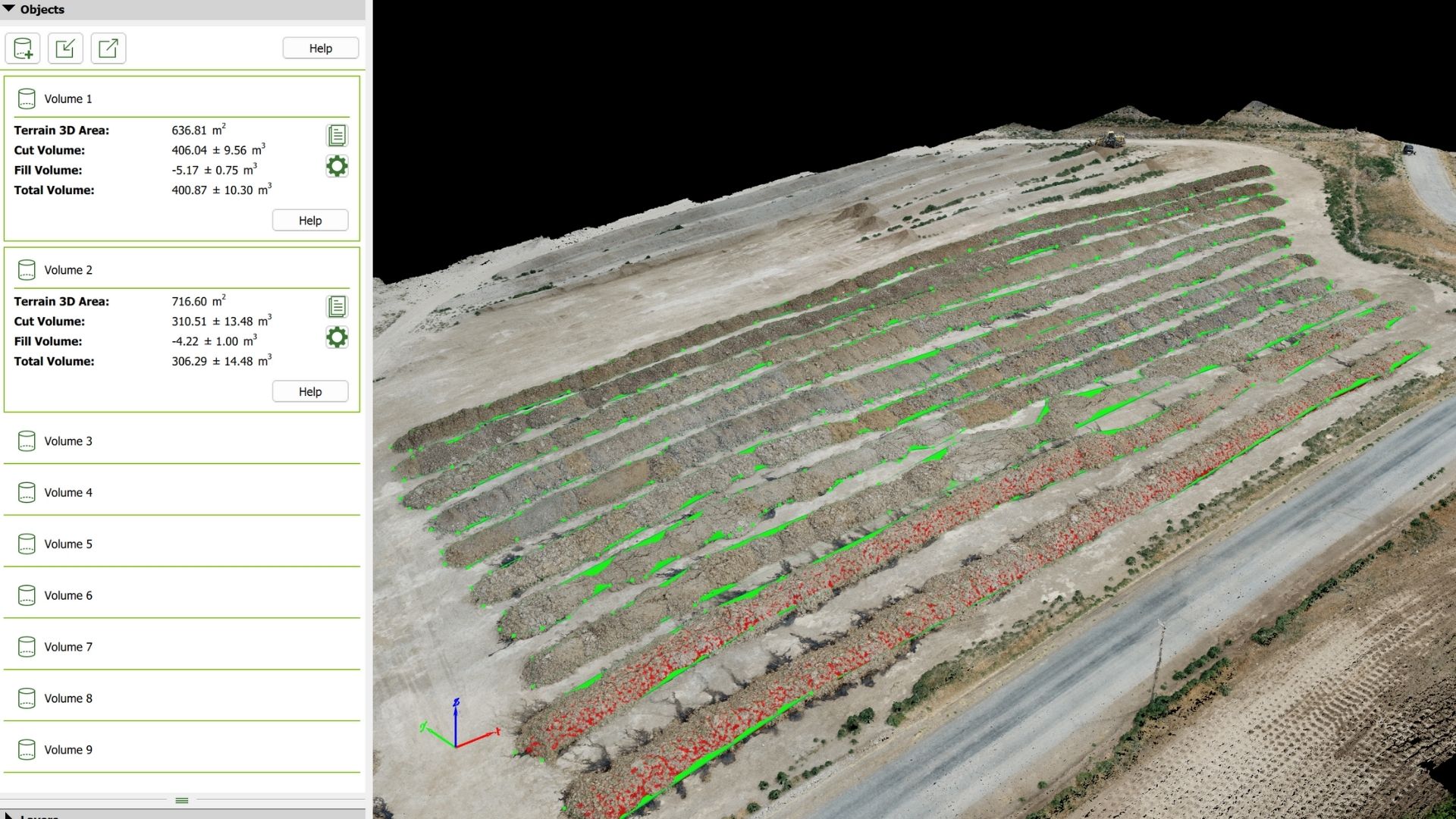Select Volume 7 in the list
Image resolution: width=1456 pixels, height=819 pixels.
click(68, 647)
